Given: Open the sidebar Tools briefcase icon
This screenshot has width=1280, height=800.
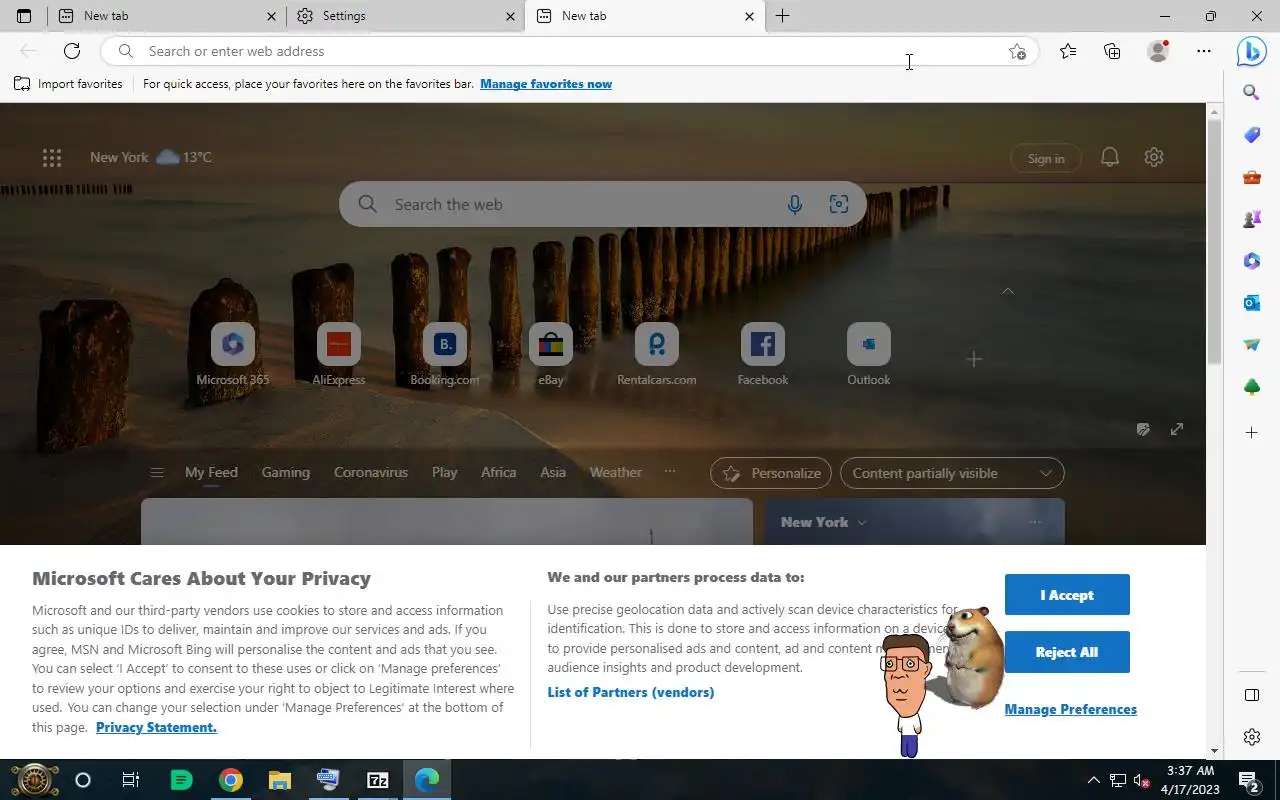Looking at the screenshot, I should click(1251, 177).
